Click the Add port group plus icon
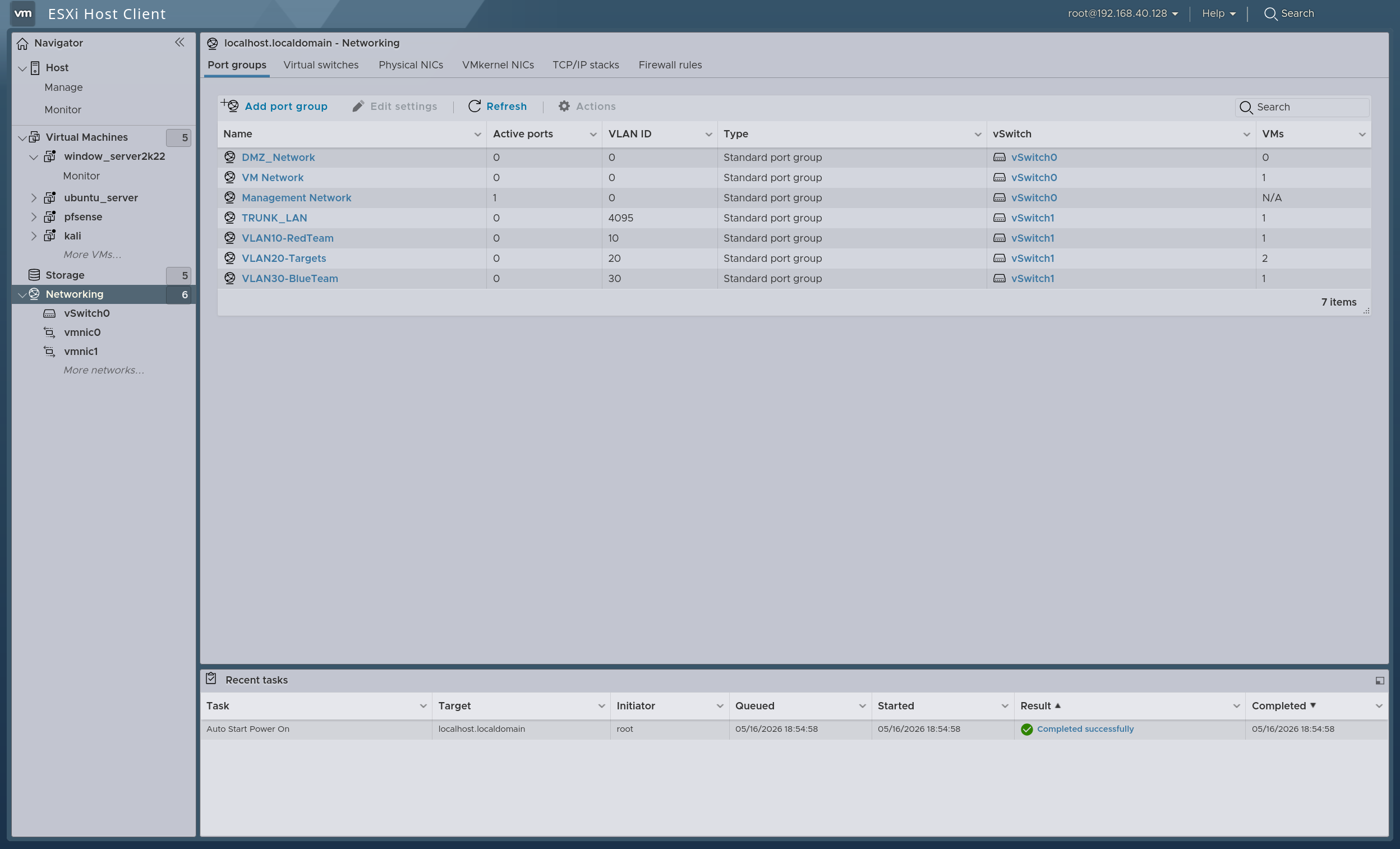The image size is (1400, 849). 229,105
